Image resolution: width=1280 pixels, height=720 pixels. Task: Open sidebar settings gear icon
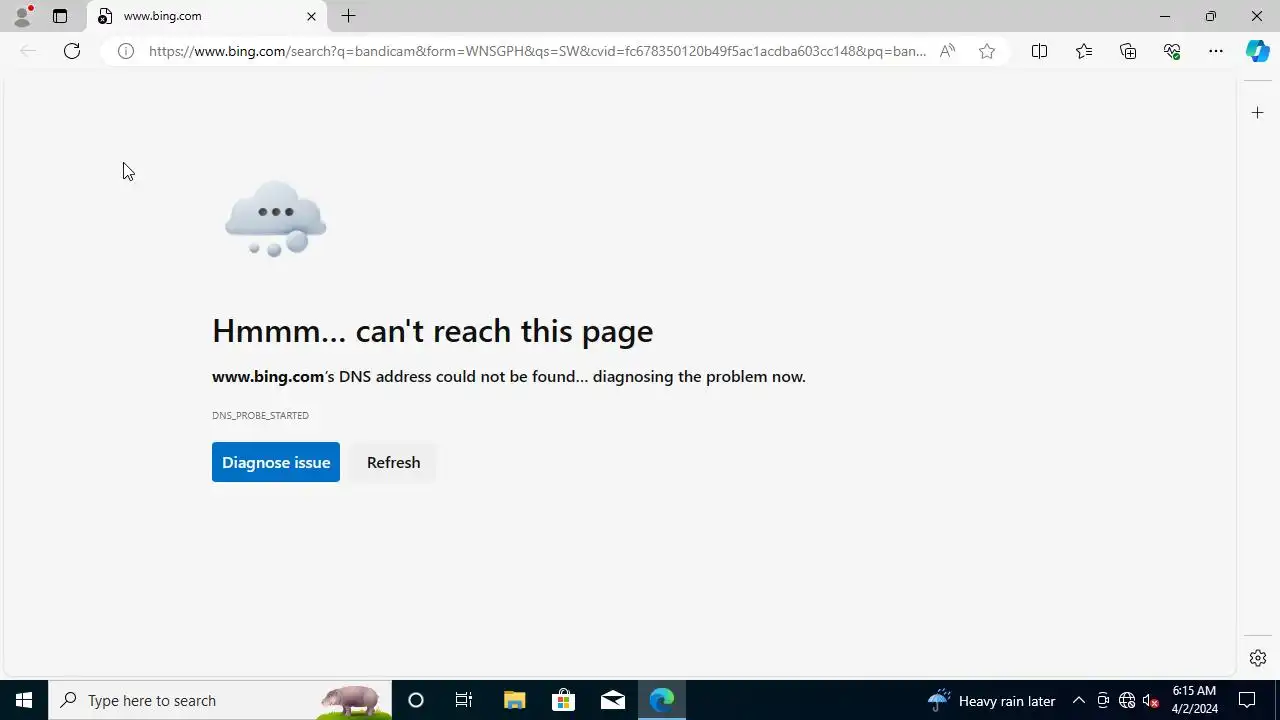tap(1258, 658)
